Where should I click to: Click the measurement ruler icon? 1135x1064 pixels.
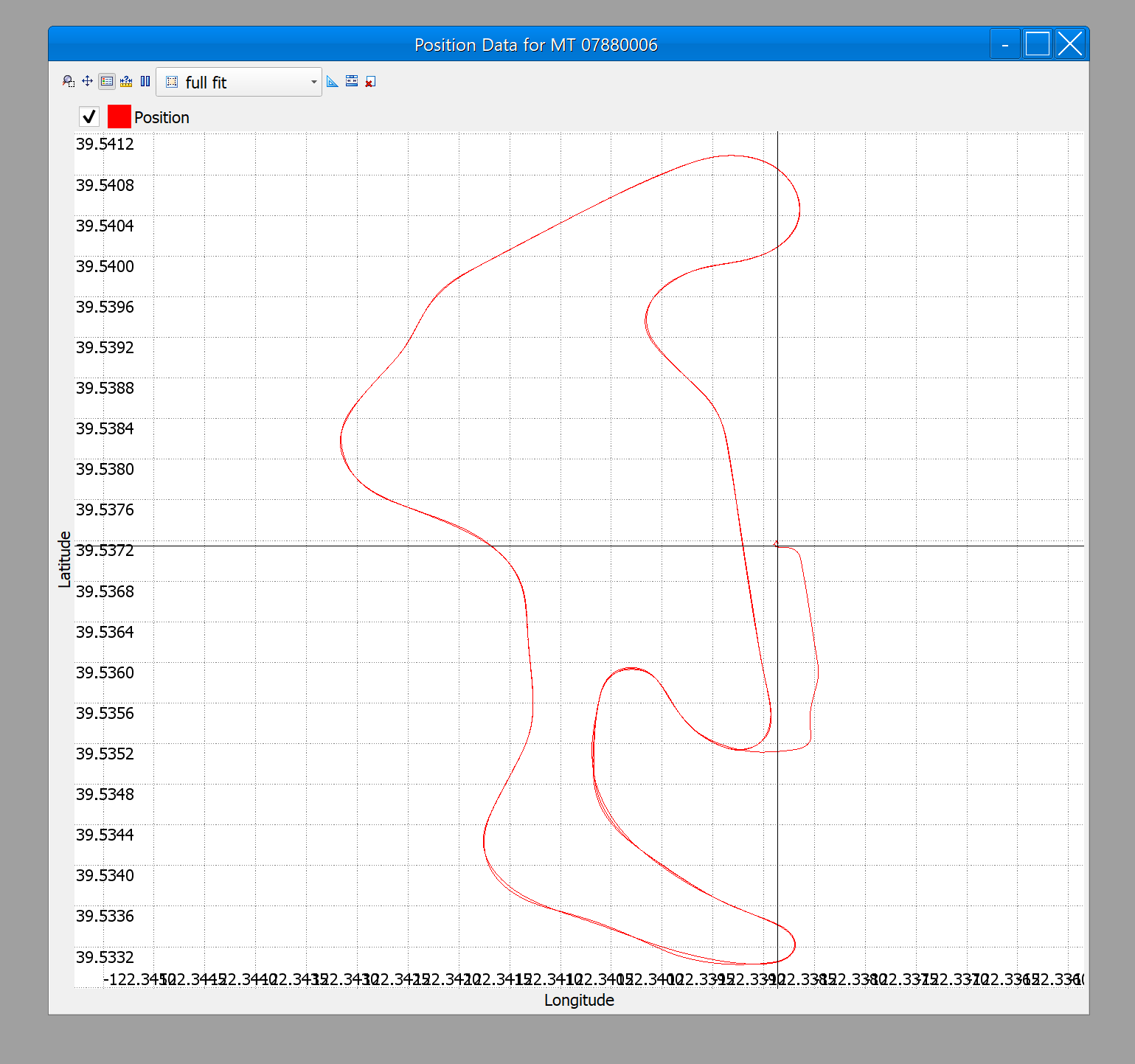coord(126,81)
